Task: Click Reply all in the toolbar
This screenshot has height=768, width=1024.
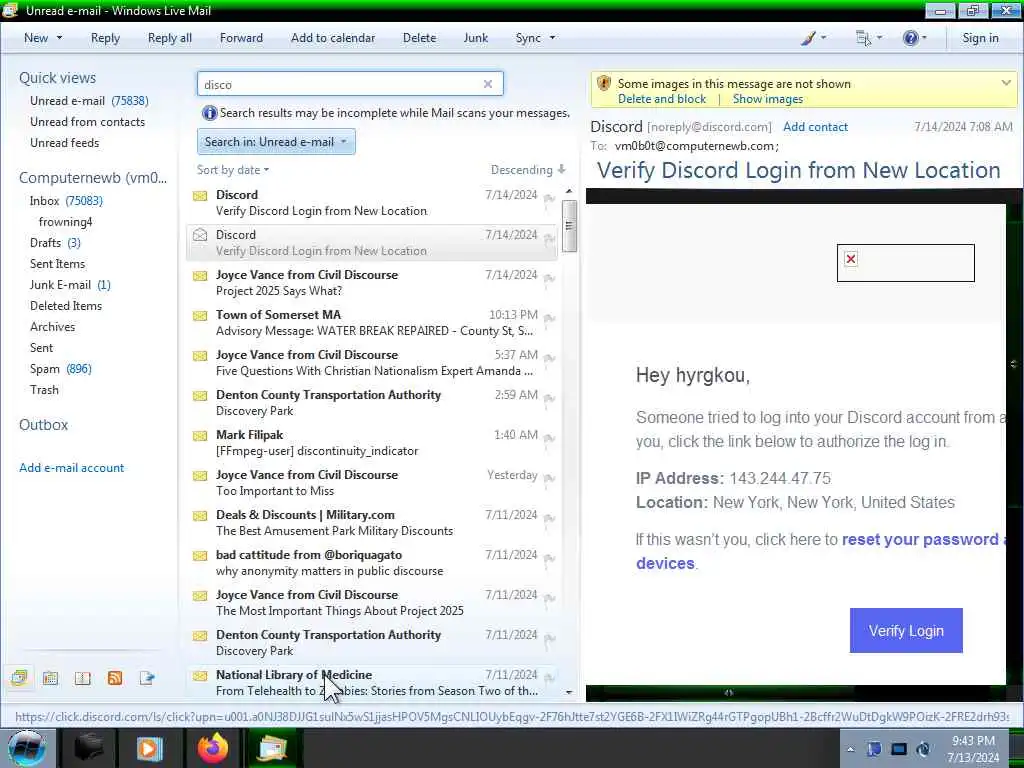Action: coord(170,38)
